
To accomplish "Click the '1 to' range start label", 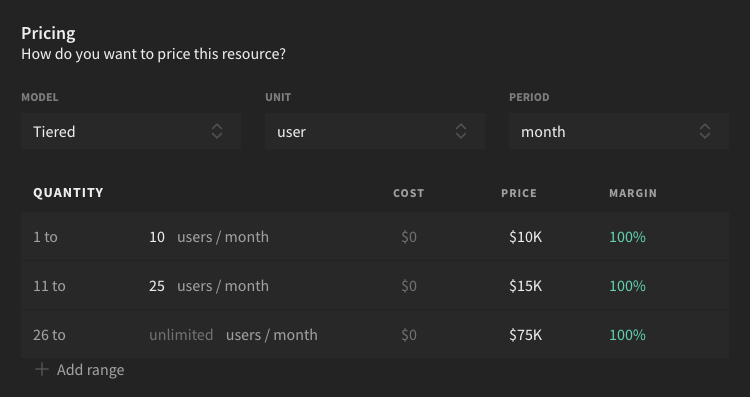I will point(45,237).
